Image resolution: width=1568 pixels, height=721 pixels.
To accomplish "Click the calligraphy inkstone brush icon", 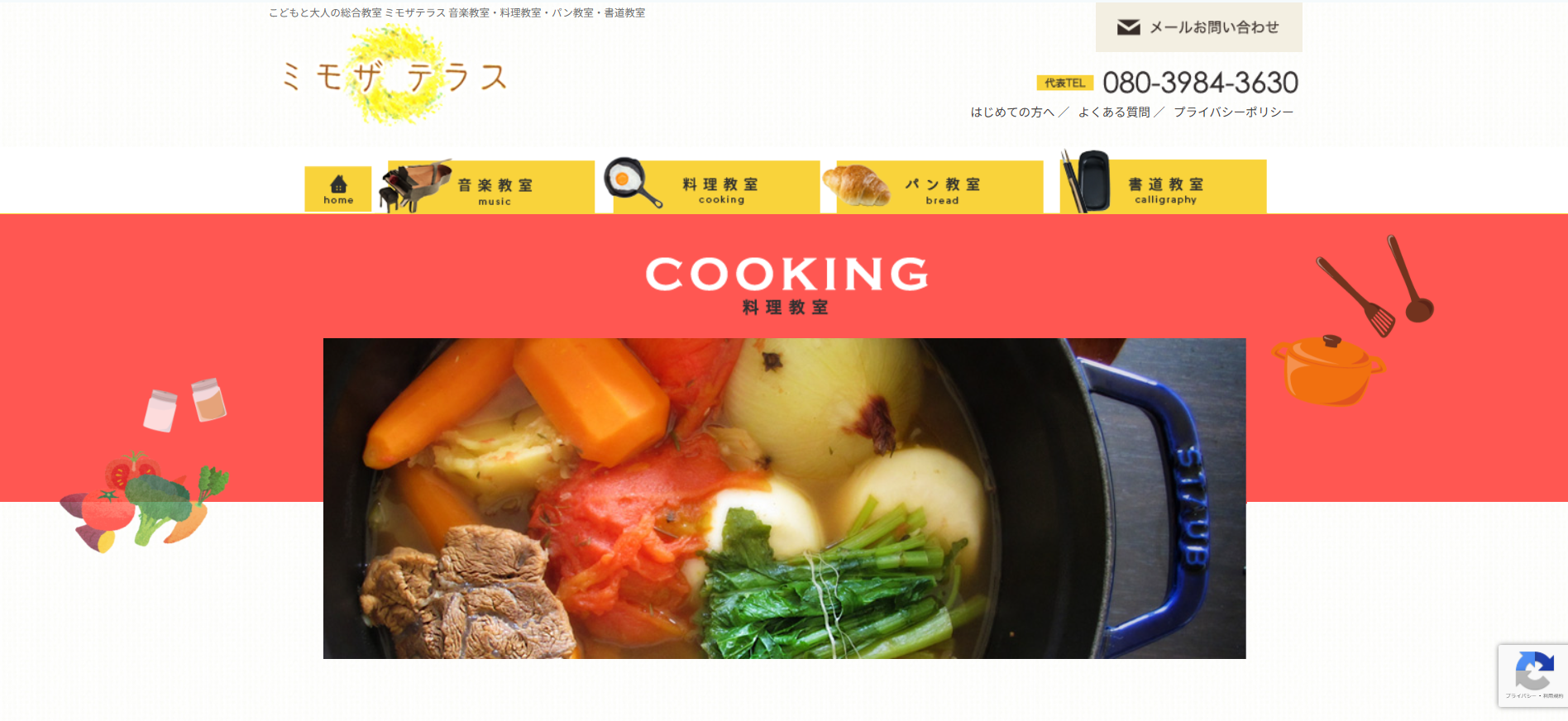I will (1086, 181).
